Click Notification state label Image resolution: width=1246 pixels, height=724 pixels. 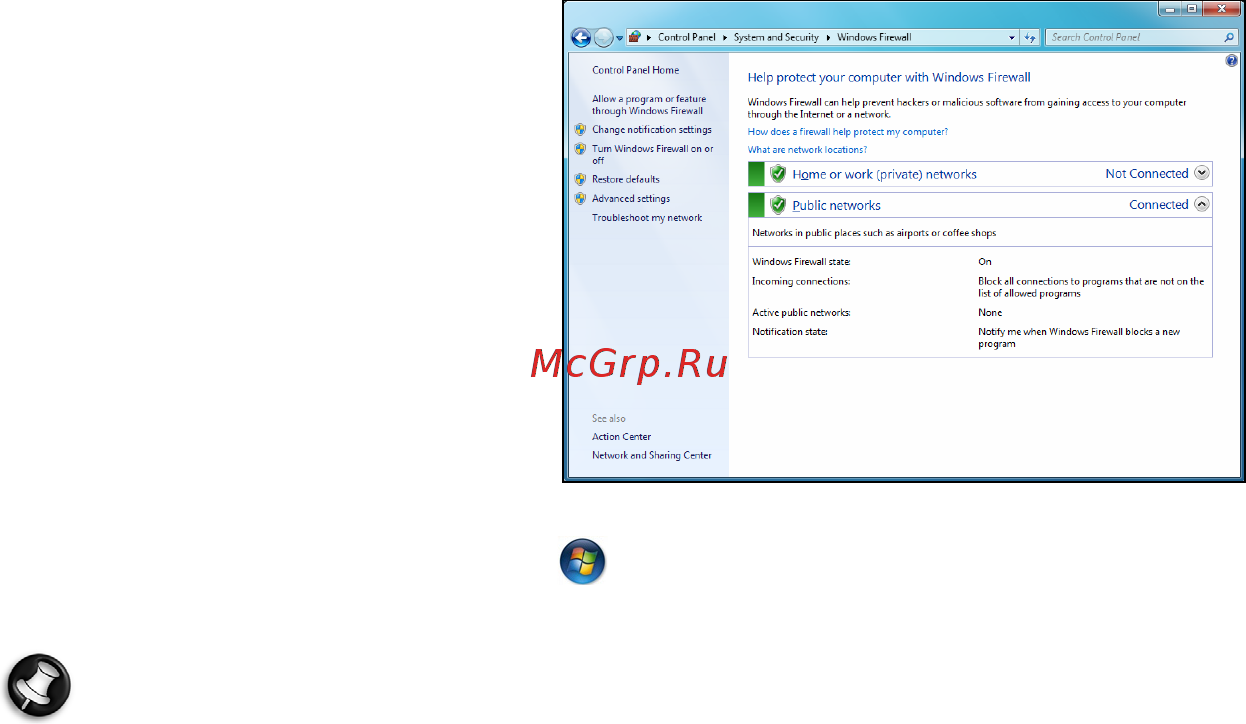pyautogui.click(x=790, y=331)
